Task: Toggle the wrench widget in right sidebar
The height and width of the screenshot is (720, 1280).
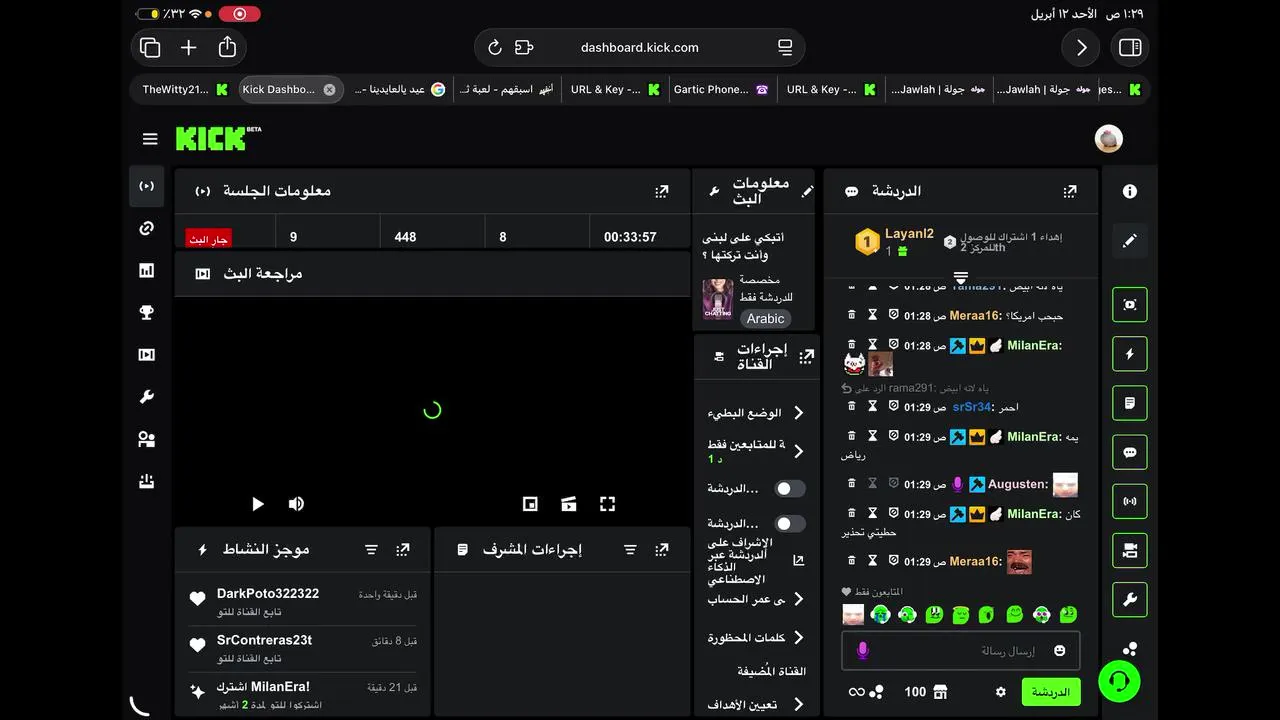Action: [1130, 600]
